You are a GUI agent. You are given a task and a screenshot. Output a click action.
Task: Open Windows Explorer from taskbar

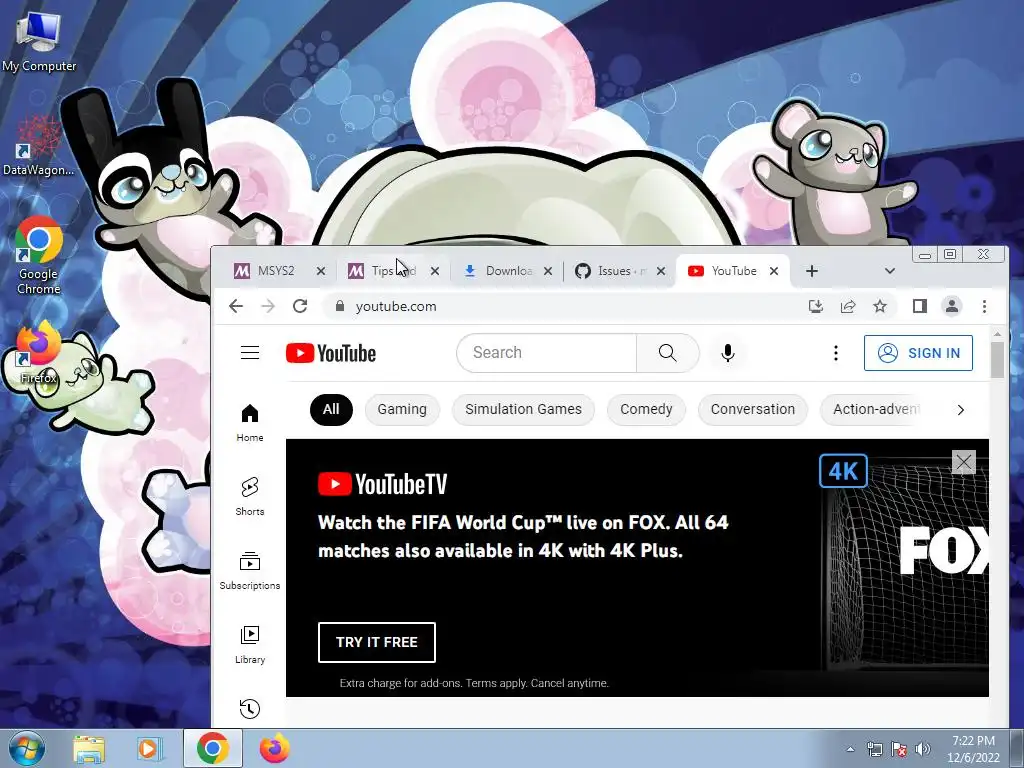(89, 748)
